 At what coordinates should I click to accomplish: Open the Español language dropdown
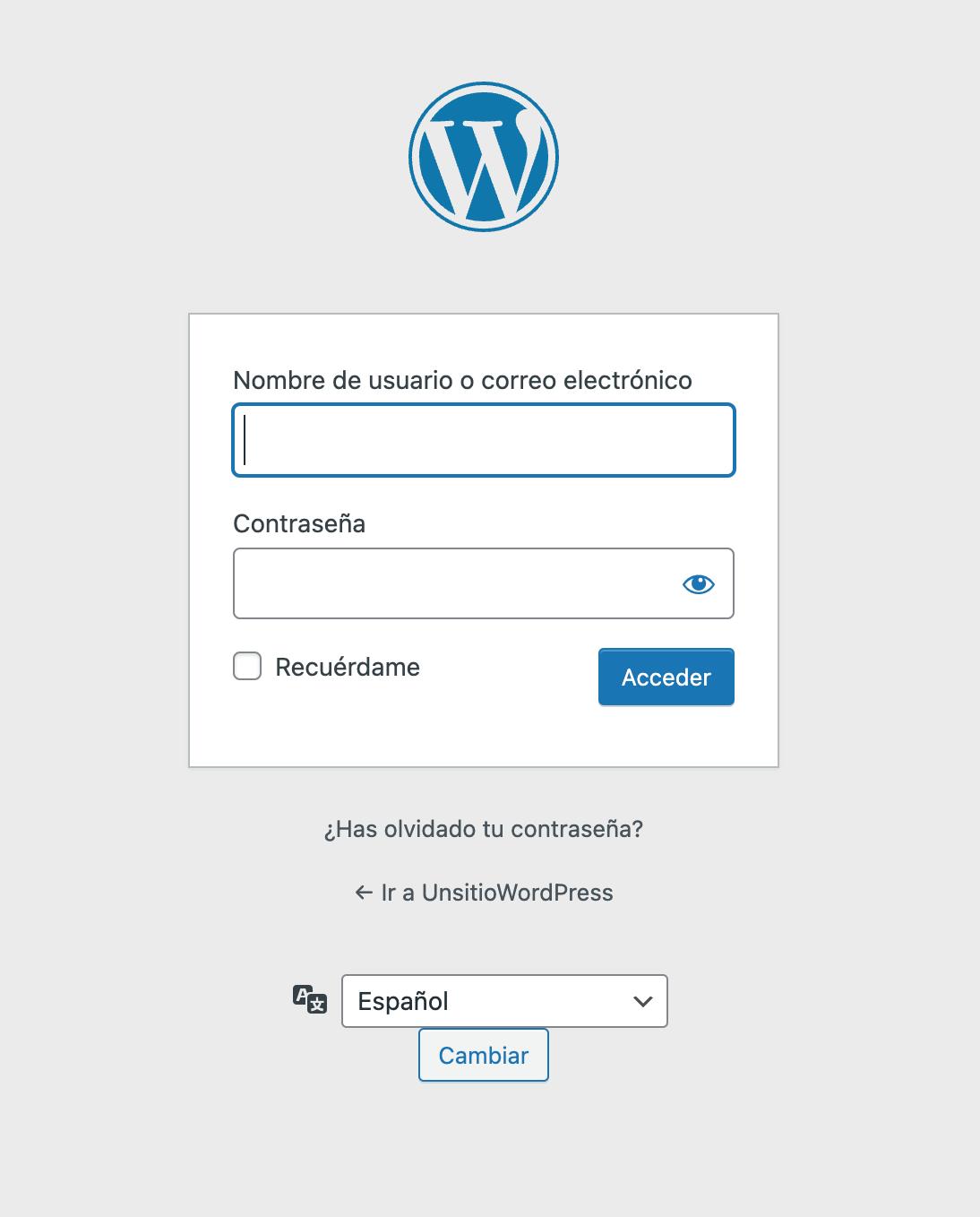tap(504, 1001)
